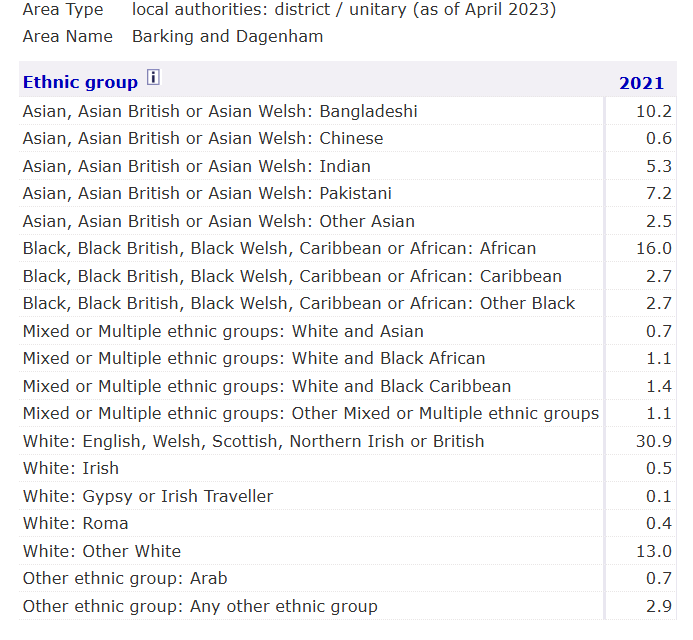Screen dimensions: 693x640
Task: Select the Roma value 0.4
Action: click(659, 524)
